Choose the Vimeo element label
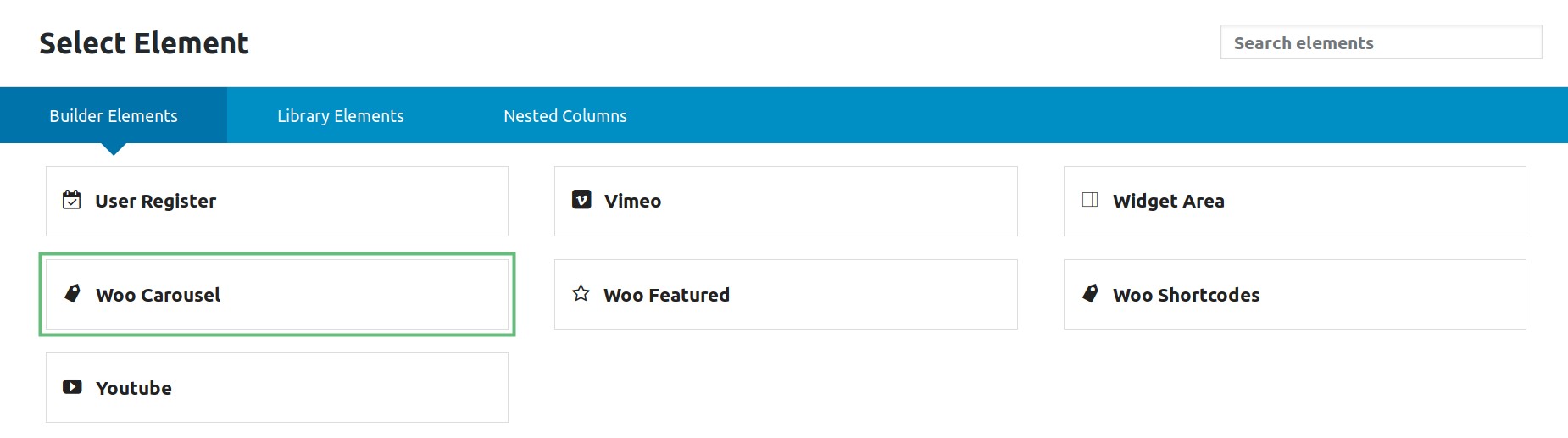The height and width of the screenshot is (438, 1568). pyautogui.click(x=632, y=202)
